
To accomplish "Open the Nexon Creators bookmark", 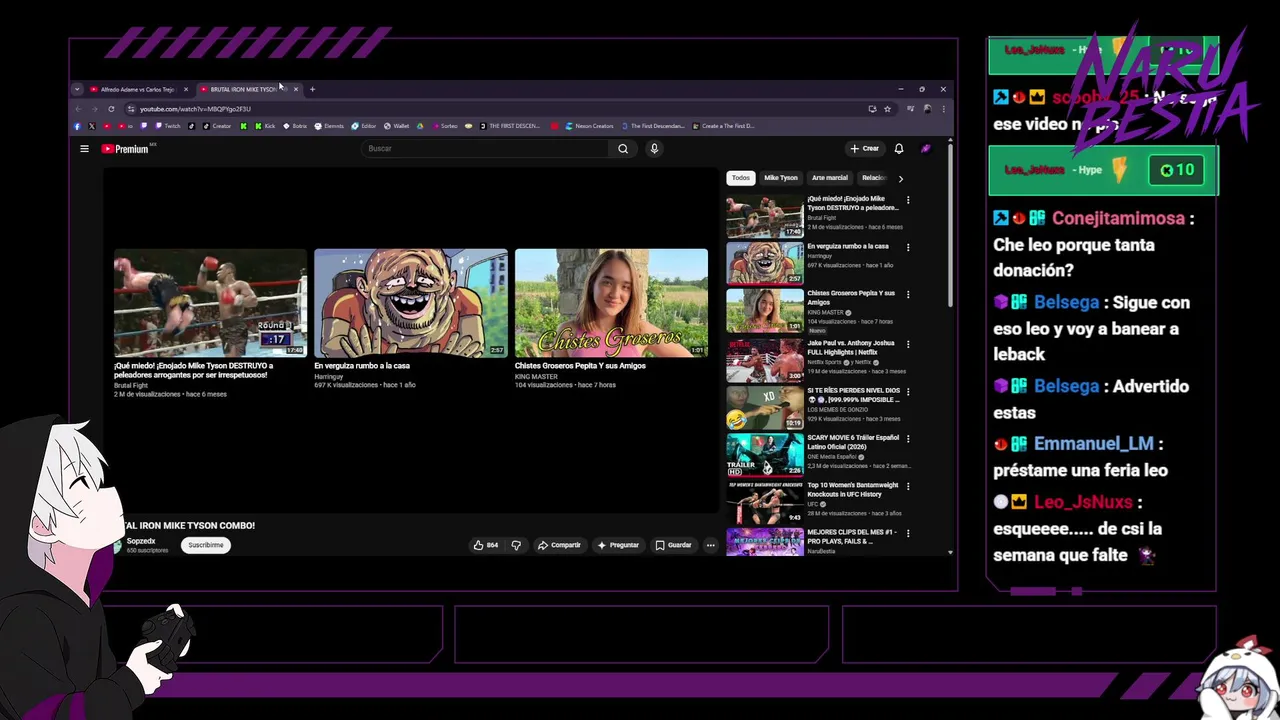I will pyautogui.click(x=590, y=126).
